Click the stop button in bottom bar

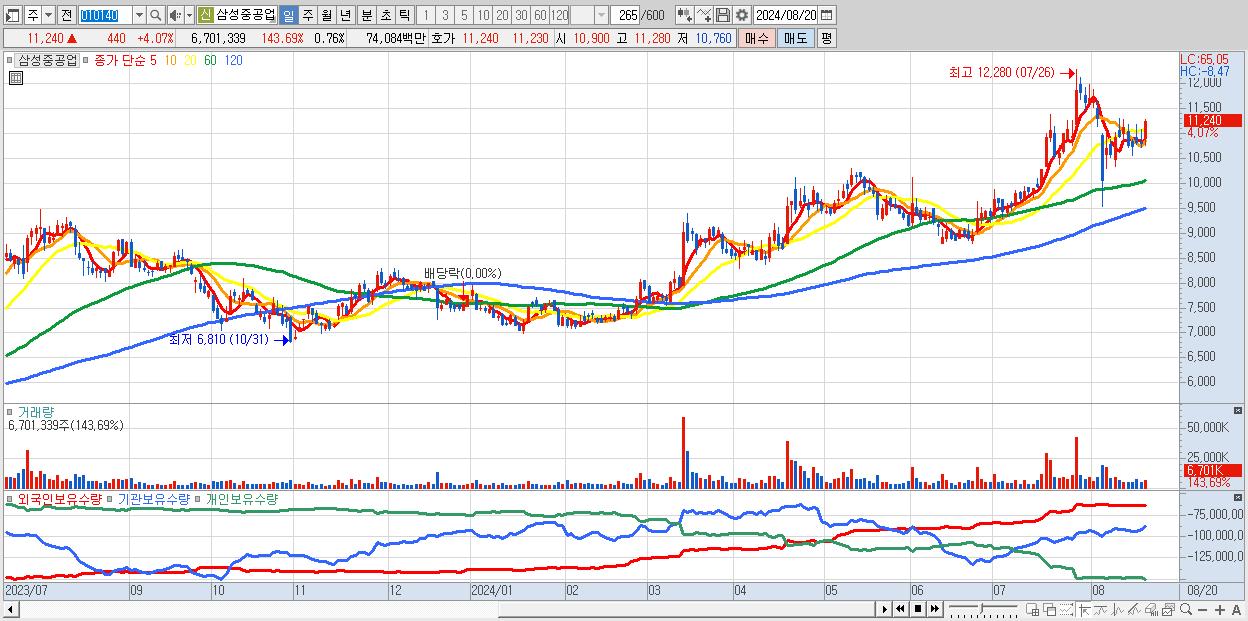tap(918, 609)
